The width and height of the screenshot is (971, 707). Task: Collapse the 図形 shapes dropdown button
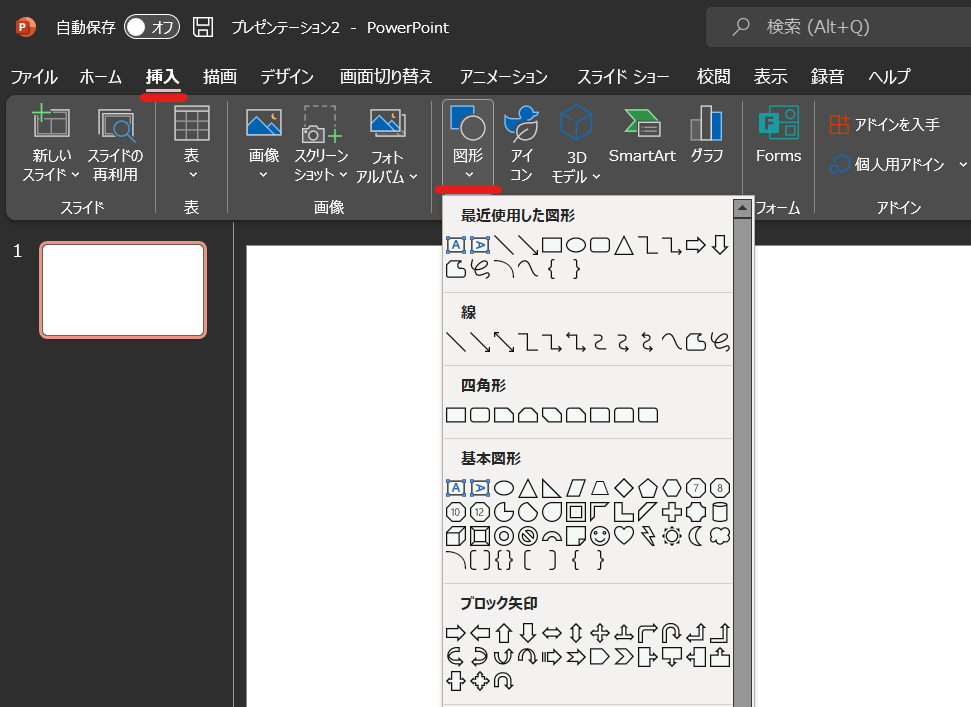468,143
